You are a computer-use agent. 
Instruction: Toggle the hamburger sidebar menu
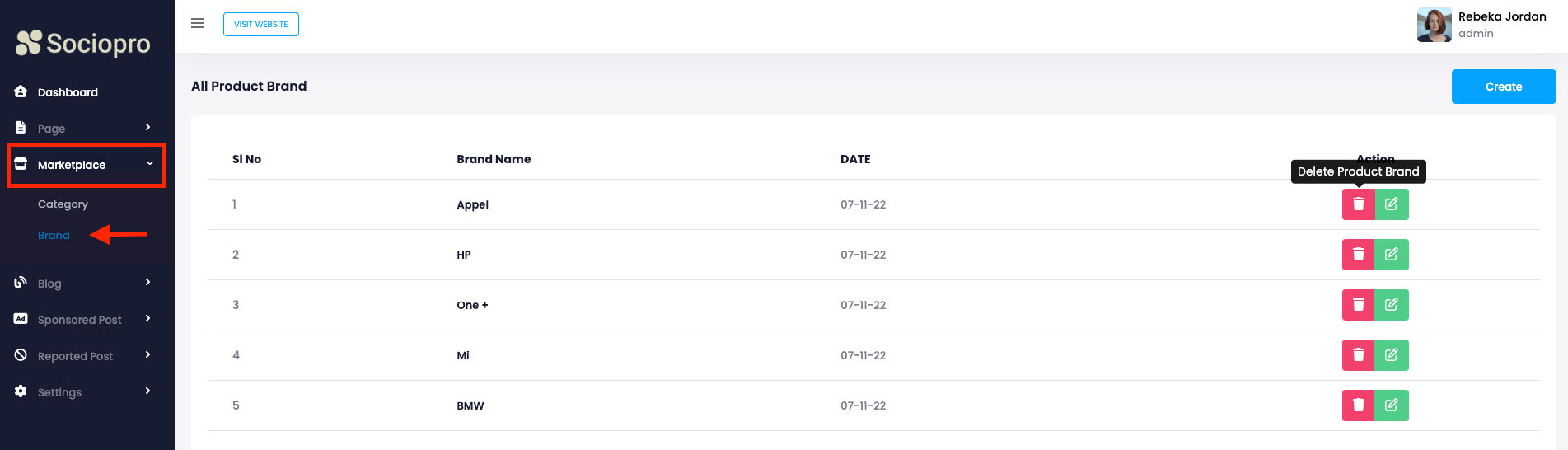198,24
